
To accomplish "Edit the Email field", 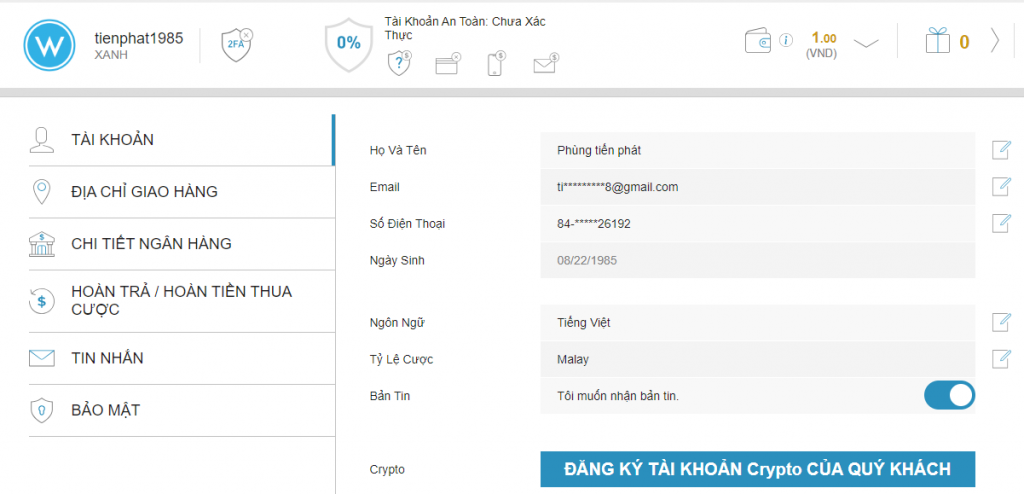I will (1001, 186).
